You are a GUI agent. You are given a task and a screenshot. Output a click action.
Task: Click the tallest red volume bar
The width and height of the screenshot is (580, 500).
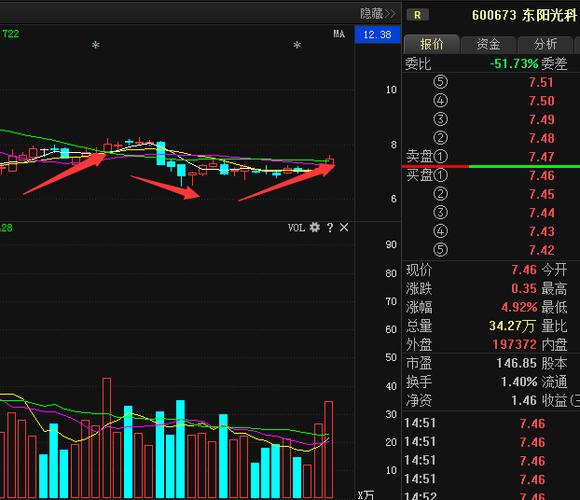pyautogui.click(x=107, y=438)
